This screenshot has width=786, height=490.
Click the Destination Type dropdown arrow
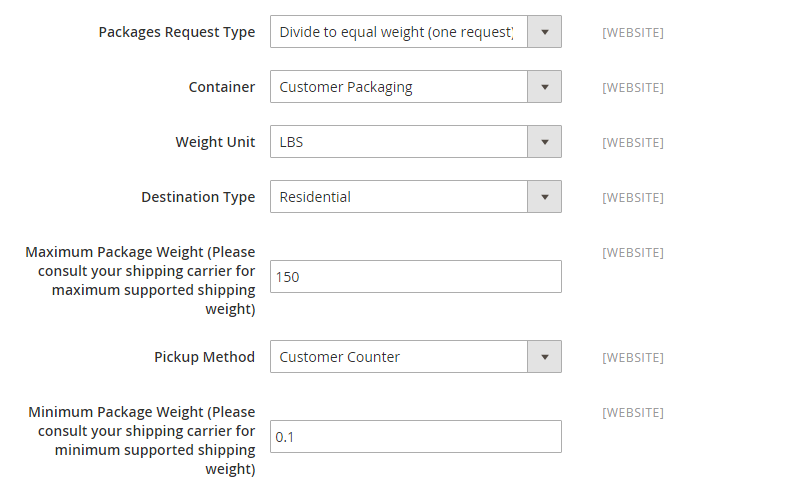point(544,197)
